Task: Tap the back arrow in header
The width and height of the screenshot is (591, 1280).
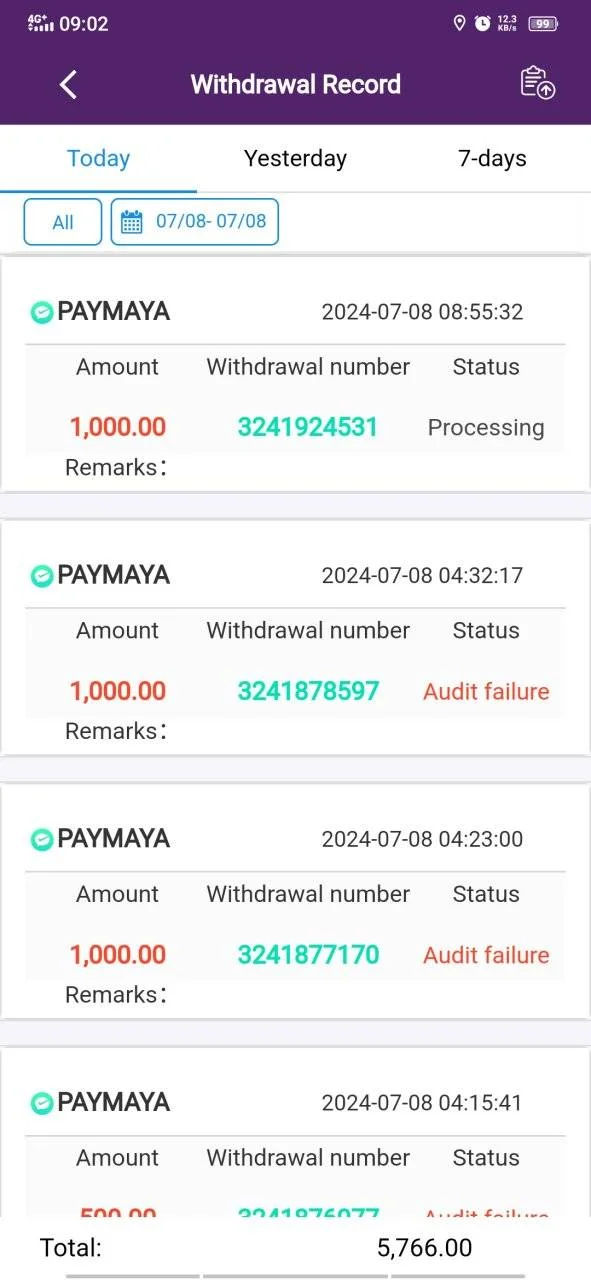Action: (68, 84)
